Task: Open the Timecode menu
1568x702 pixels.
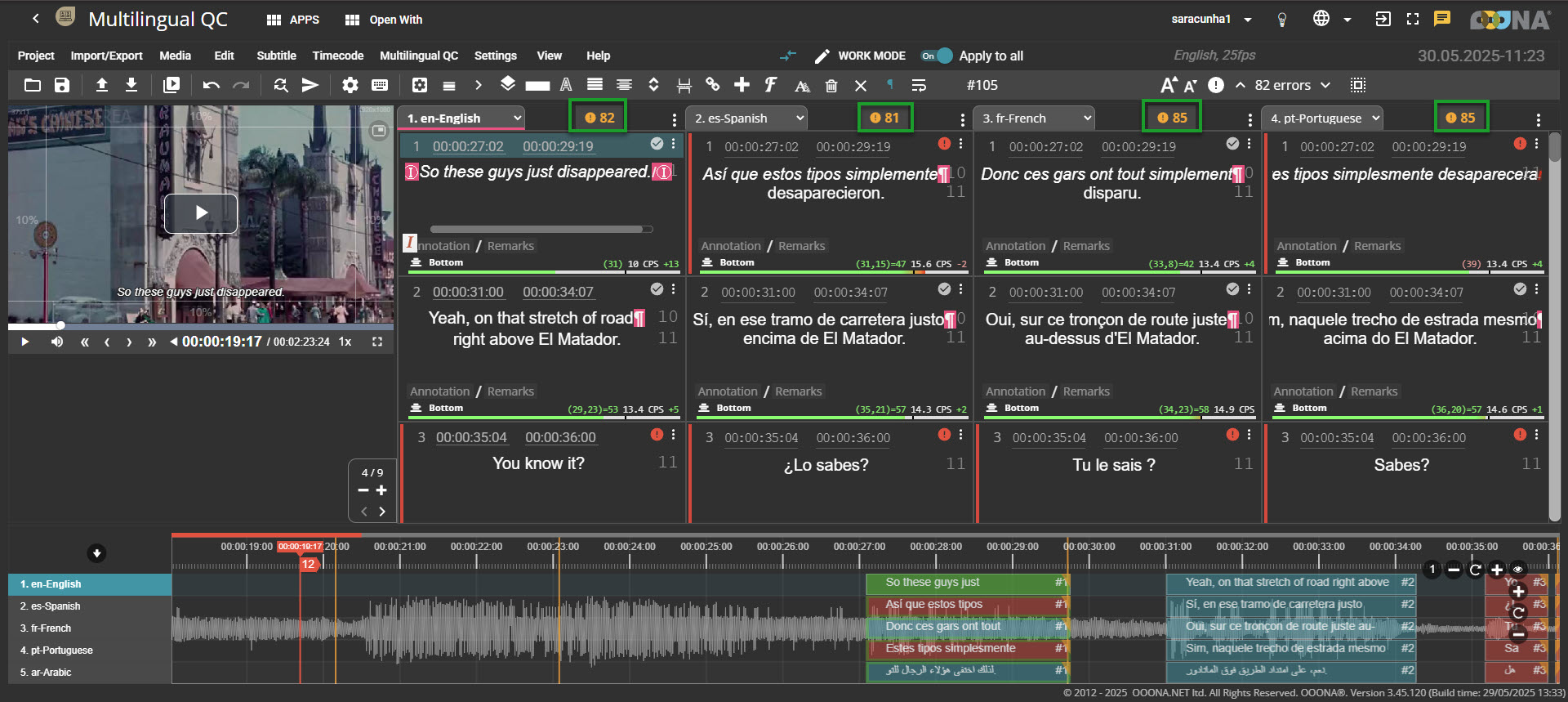Action: pos(337,56)
